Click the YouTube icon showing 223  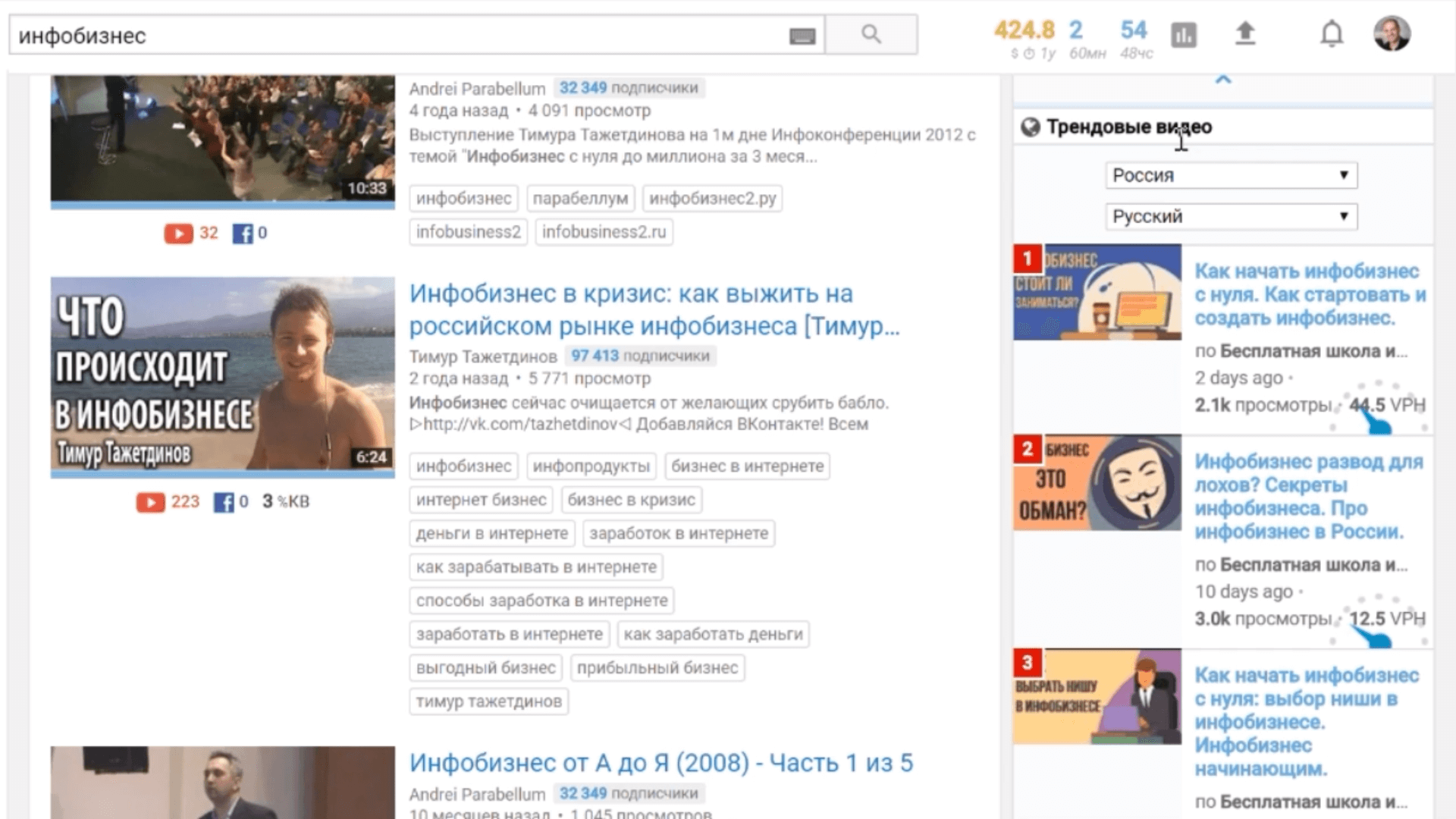pos(150,502)
